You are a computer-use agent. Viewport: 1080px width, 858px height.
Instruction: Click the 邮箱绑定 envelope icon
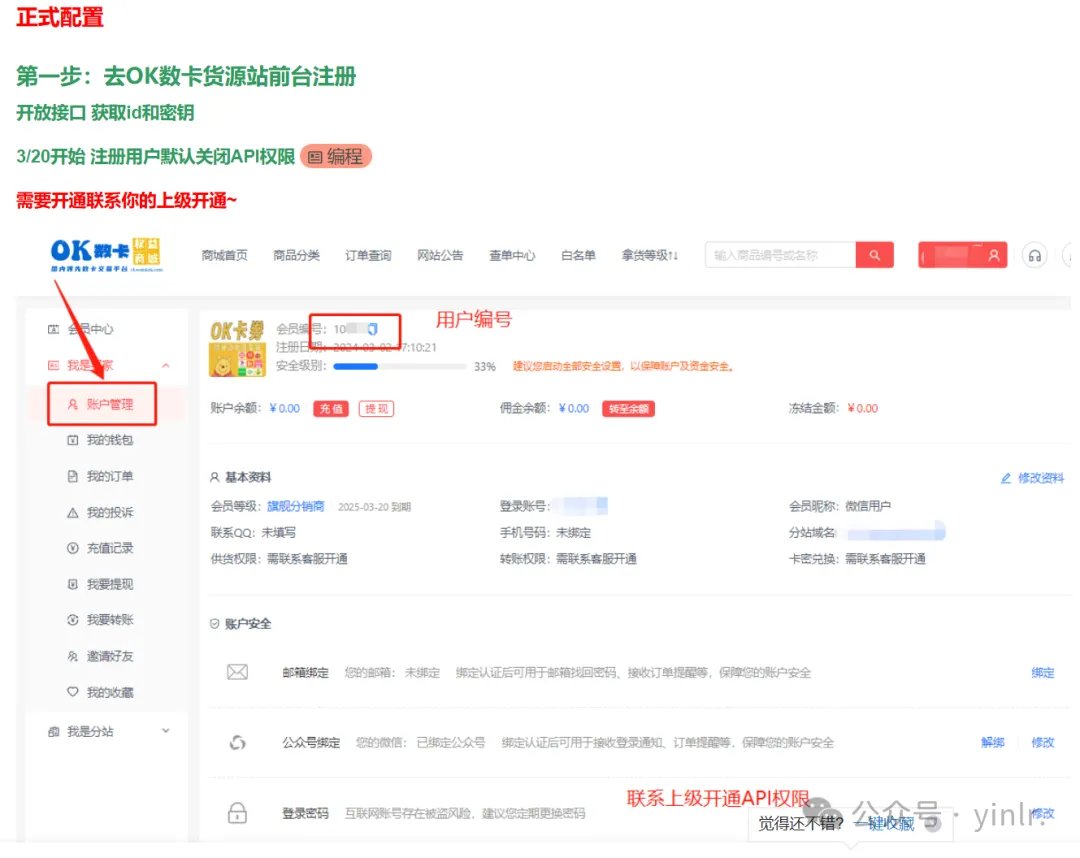[238, 672]
